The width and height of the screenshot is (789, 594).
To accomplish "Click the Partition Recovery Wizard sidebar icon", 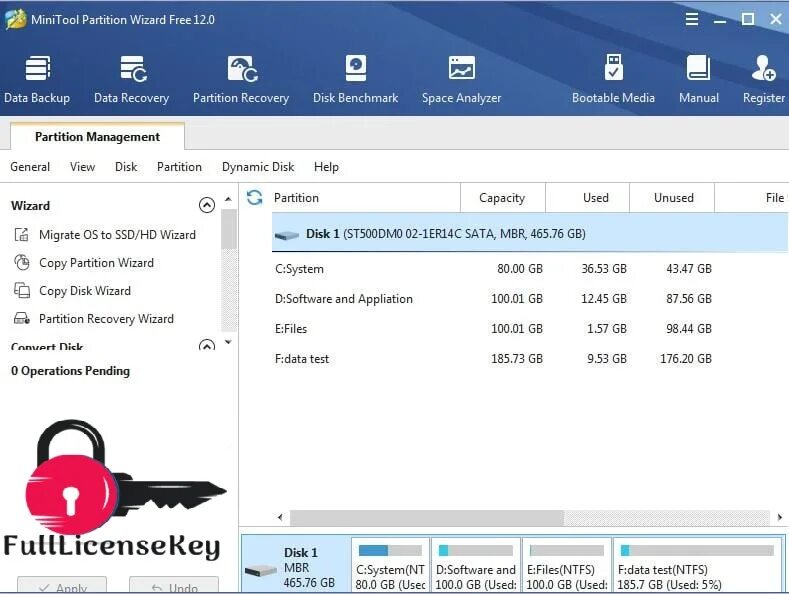I will [x=22, y=319].
